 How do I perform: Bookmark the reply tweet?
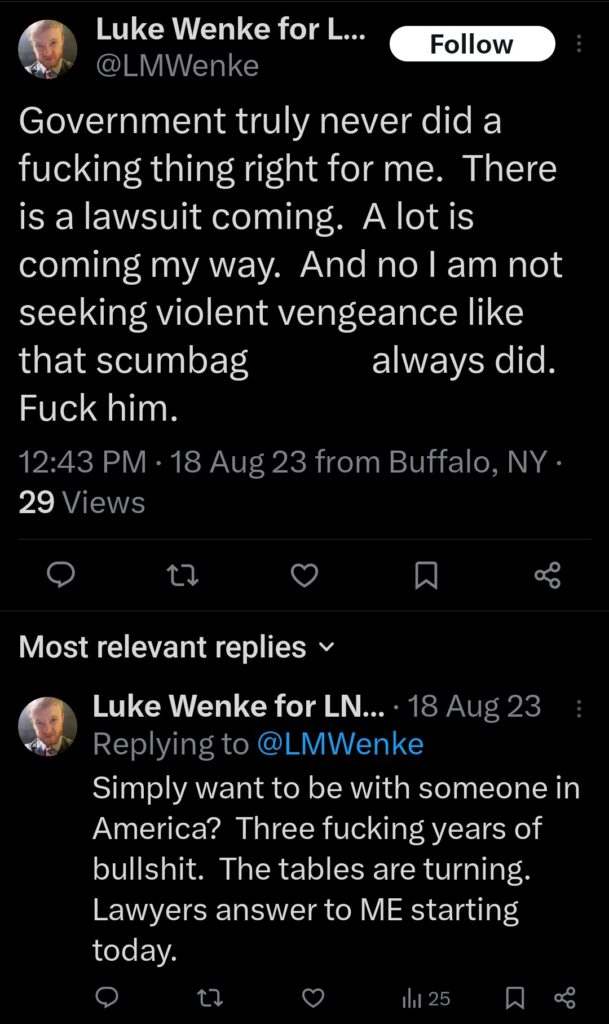pos(516,998)
